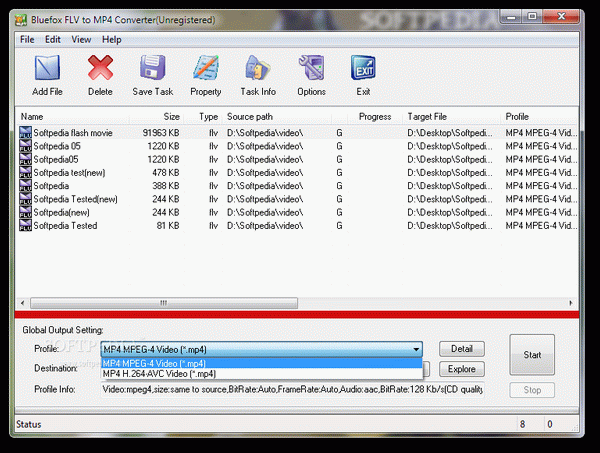
Task: Select file named Softpedia 05
Action: pos(57,146)
